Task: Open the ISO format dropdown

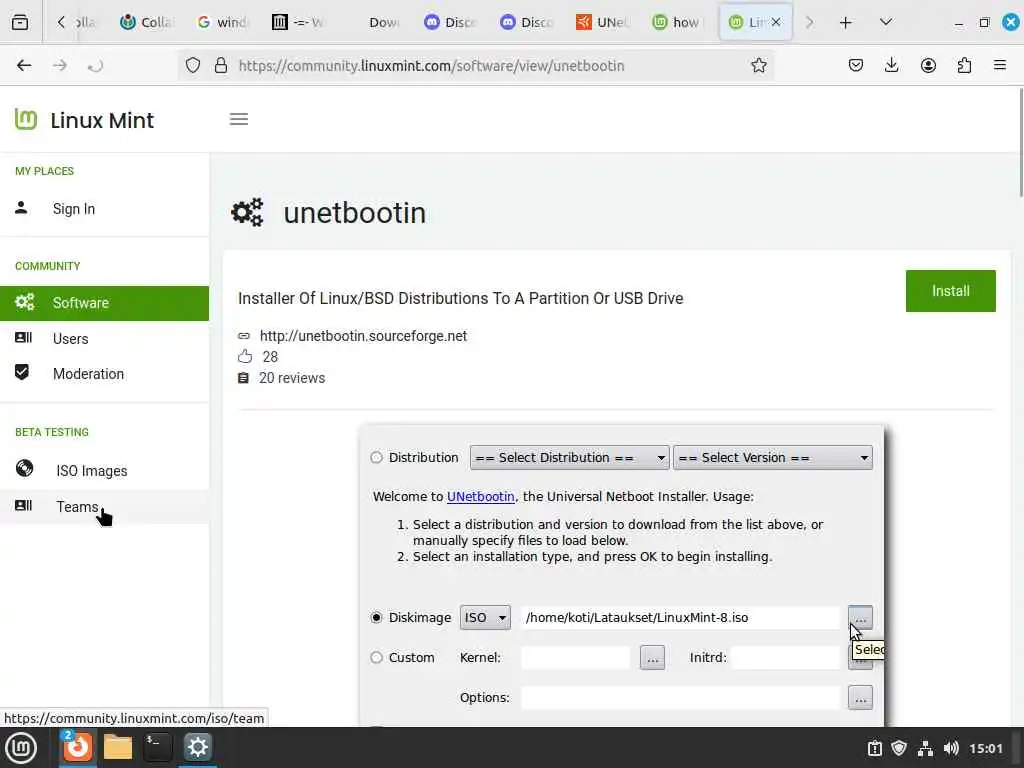Action: tap(485, 617)
